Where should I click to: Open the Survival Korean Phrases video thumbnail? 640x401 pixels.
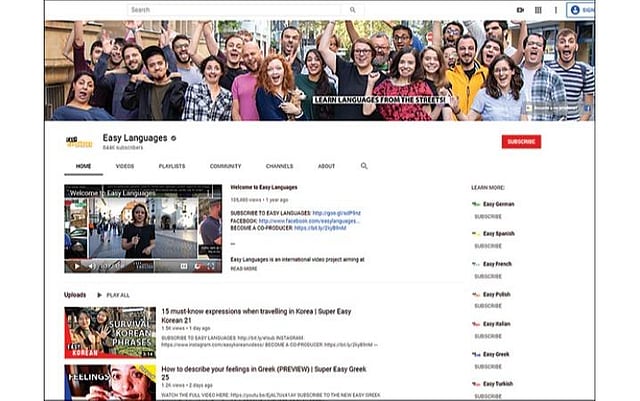(110, 332)
